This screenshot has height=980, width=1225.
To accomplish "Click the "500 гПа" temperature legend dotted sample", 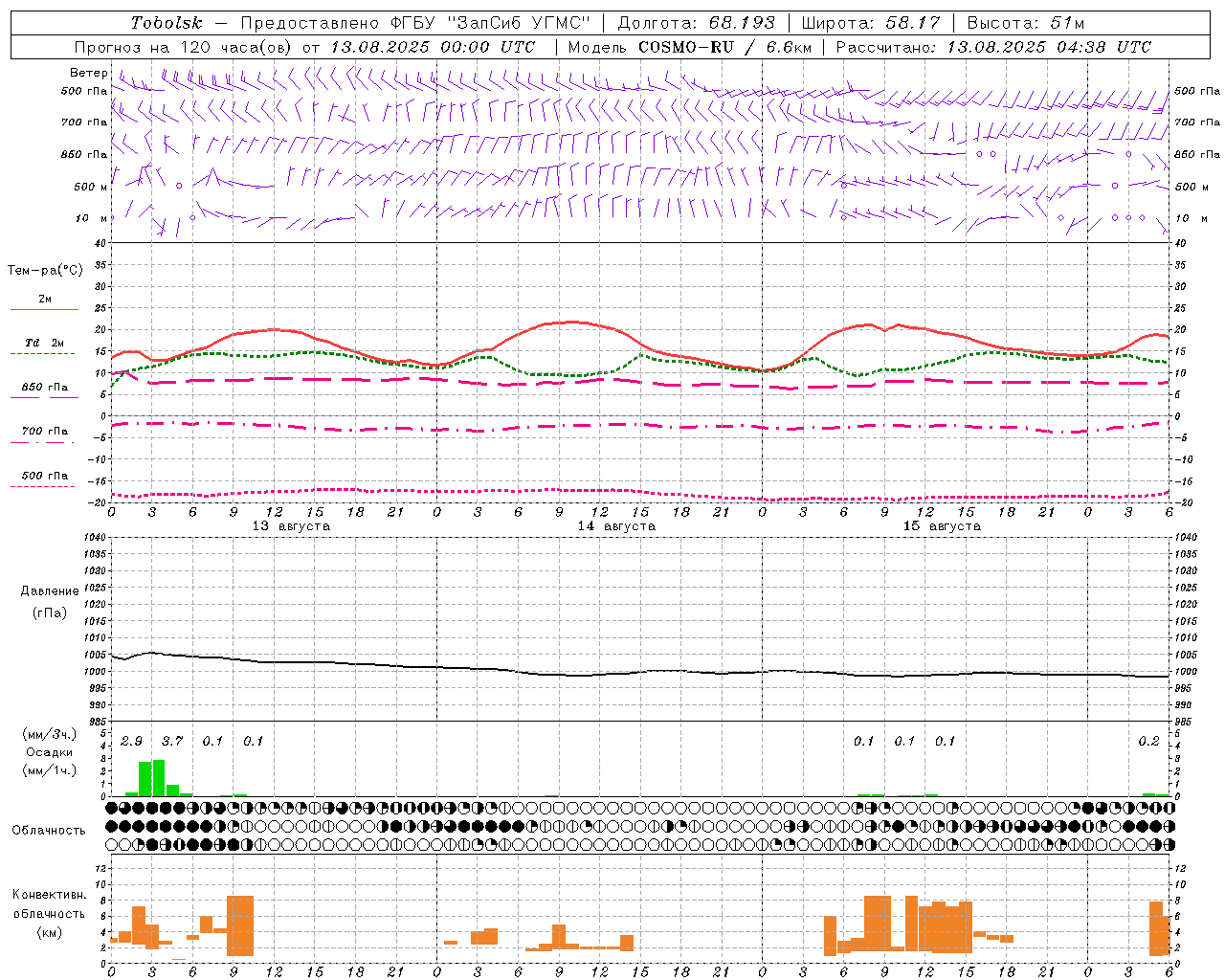I will [43, 486].
